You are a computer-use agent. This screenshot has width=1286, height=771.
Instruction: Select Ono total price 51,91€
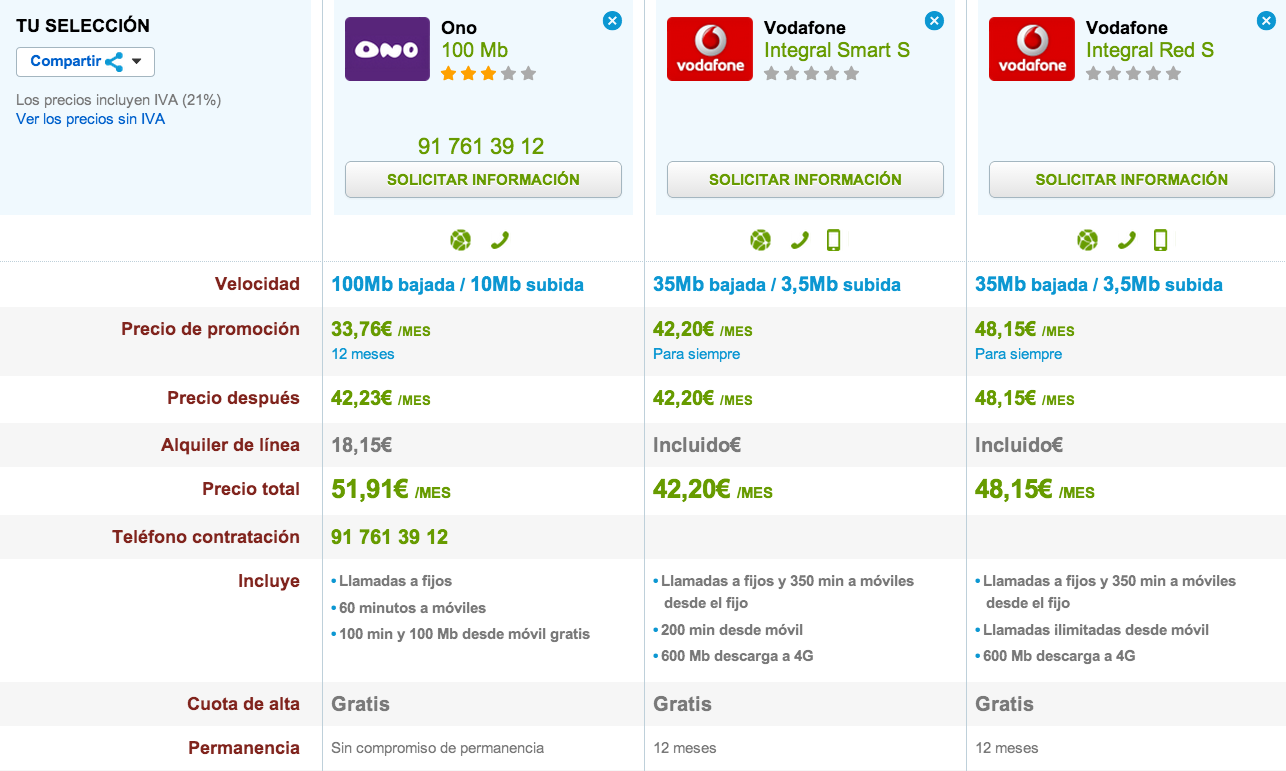(391, 489)
